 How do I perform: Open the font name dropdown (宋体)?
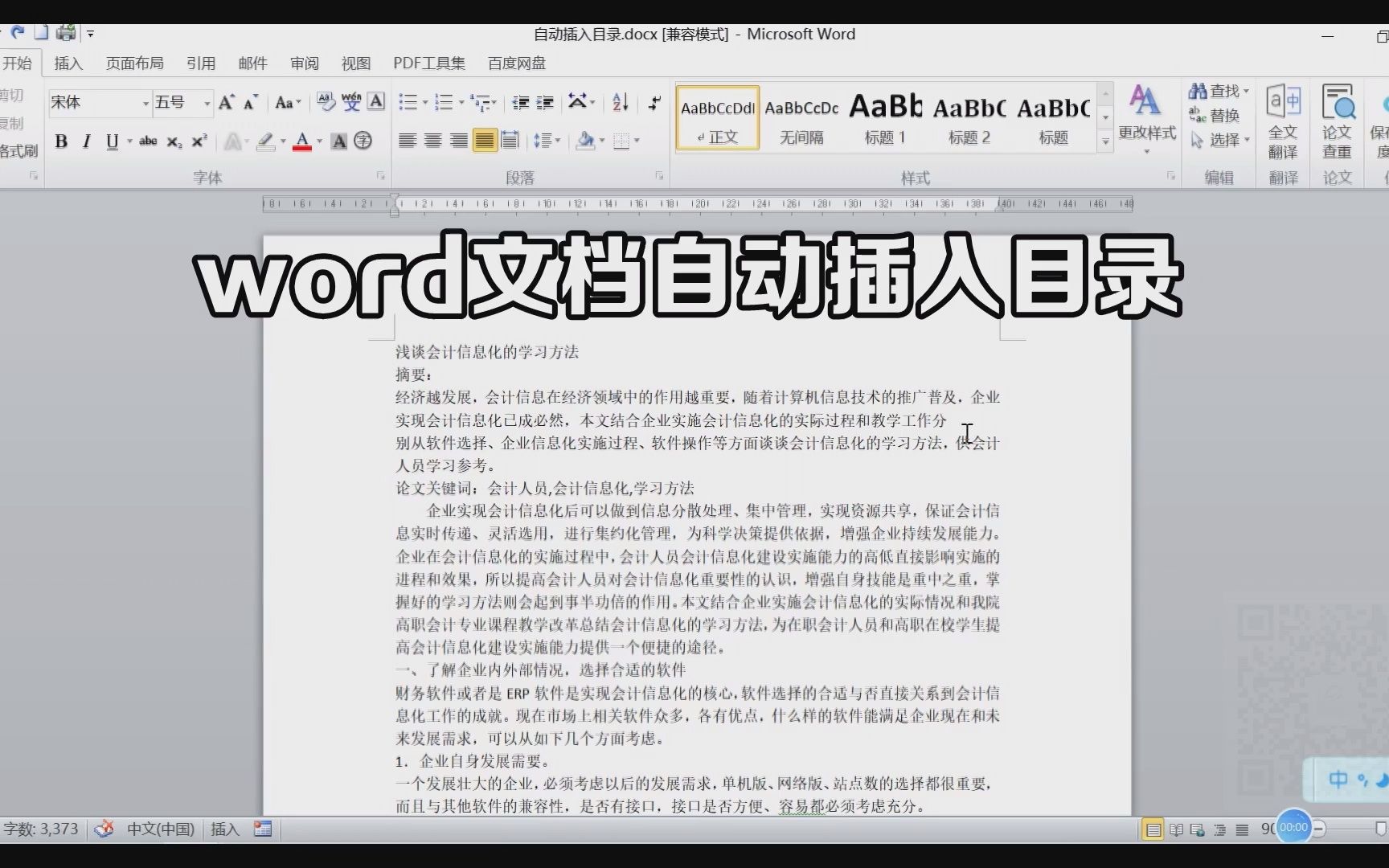tap(146, 104)
